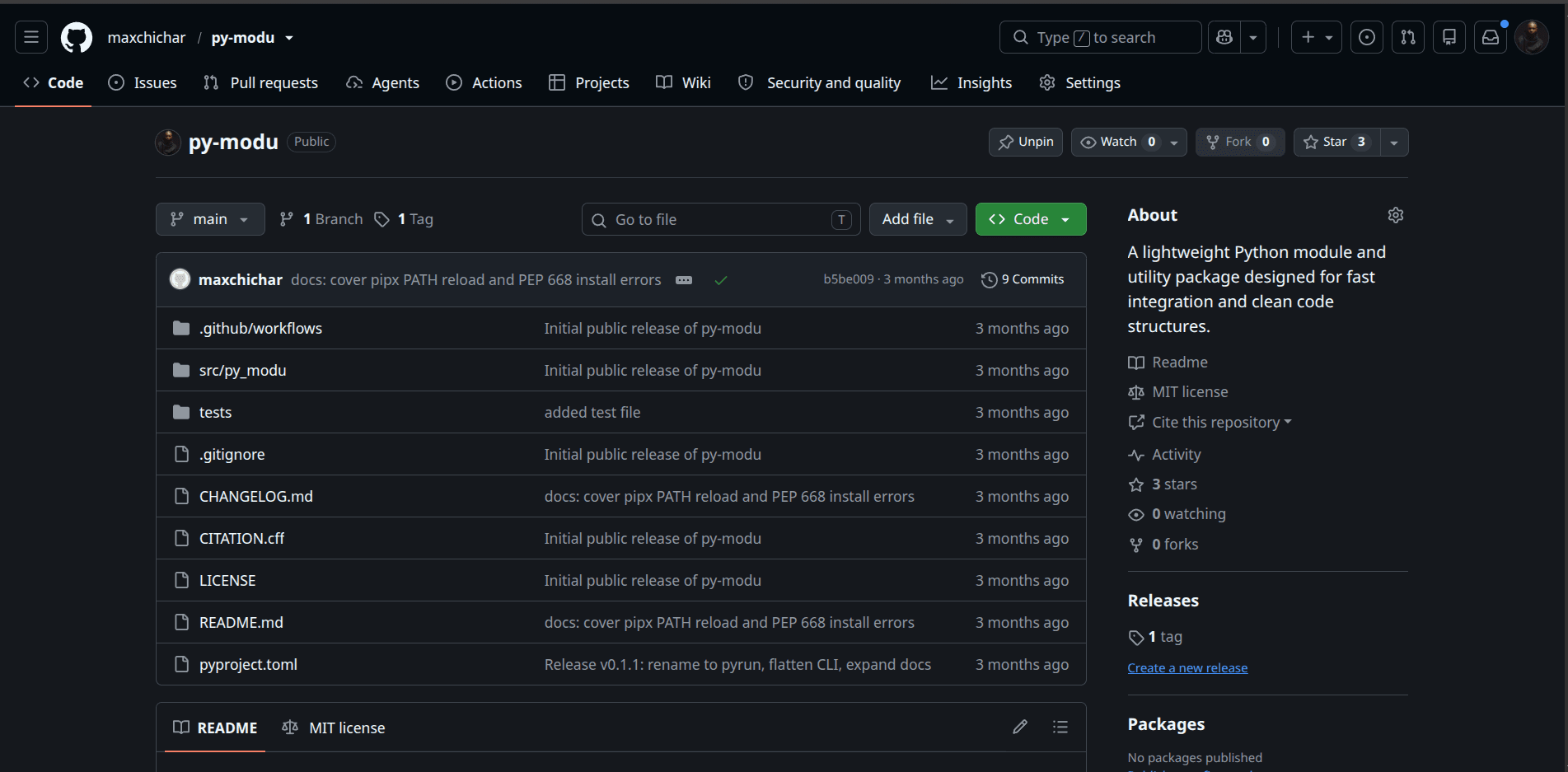Open the green Code clone dropdown
Image resolution: width=1568 pixels, height=772 pixels.
[1031, 219]
